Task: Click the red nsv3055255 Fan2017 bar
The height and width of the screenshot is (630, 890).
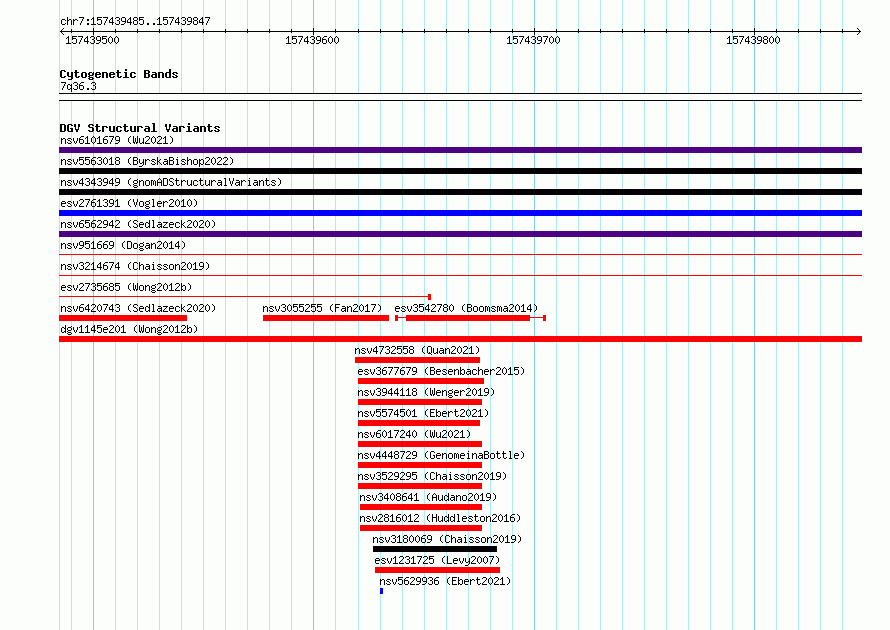Action: (x=326, y=318)
